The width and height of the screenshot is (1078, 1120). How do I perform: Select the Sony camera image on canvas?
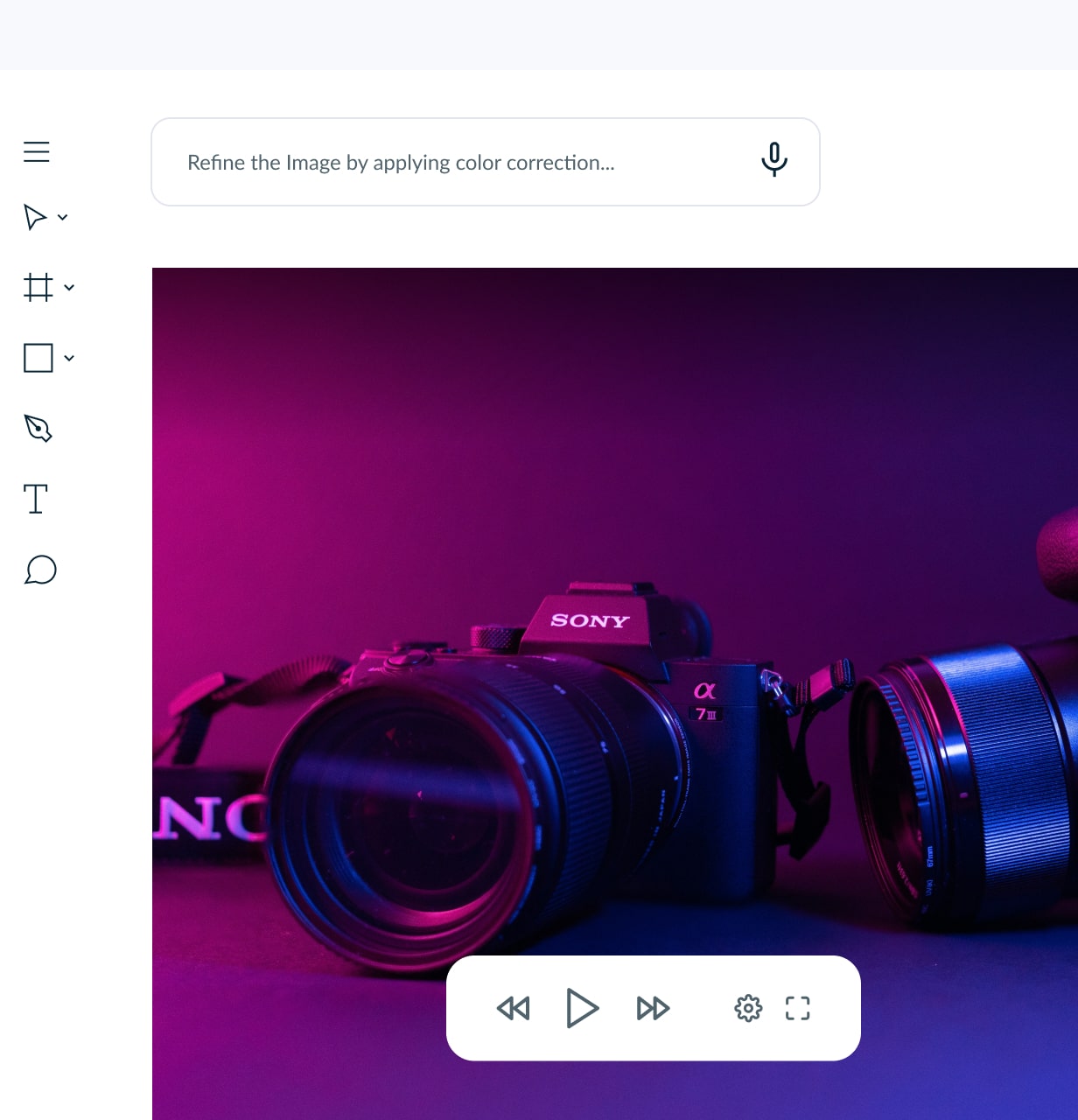coord(615,694)
